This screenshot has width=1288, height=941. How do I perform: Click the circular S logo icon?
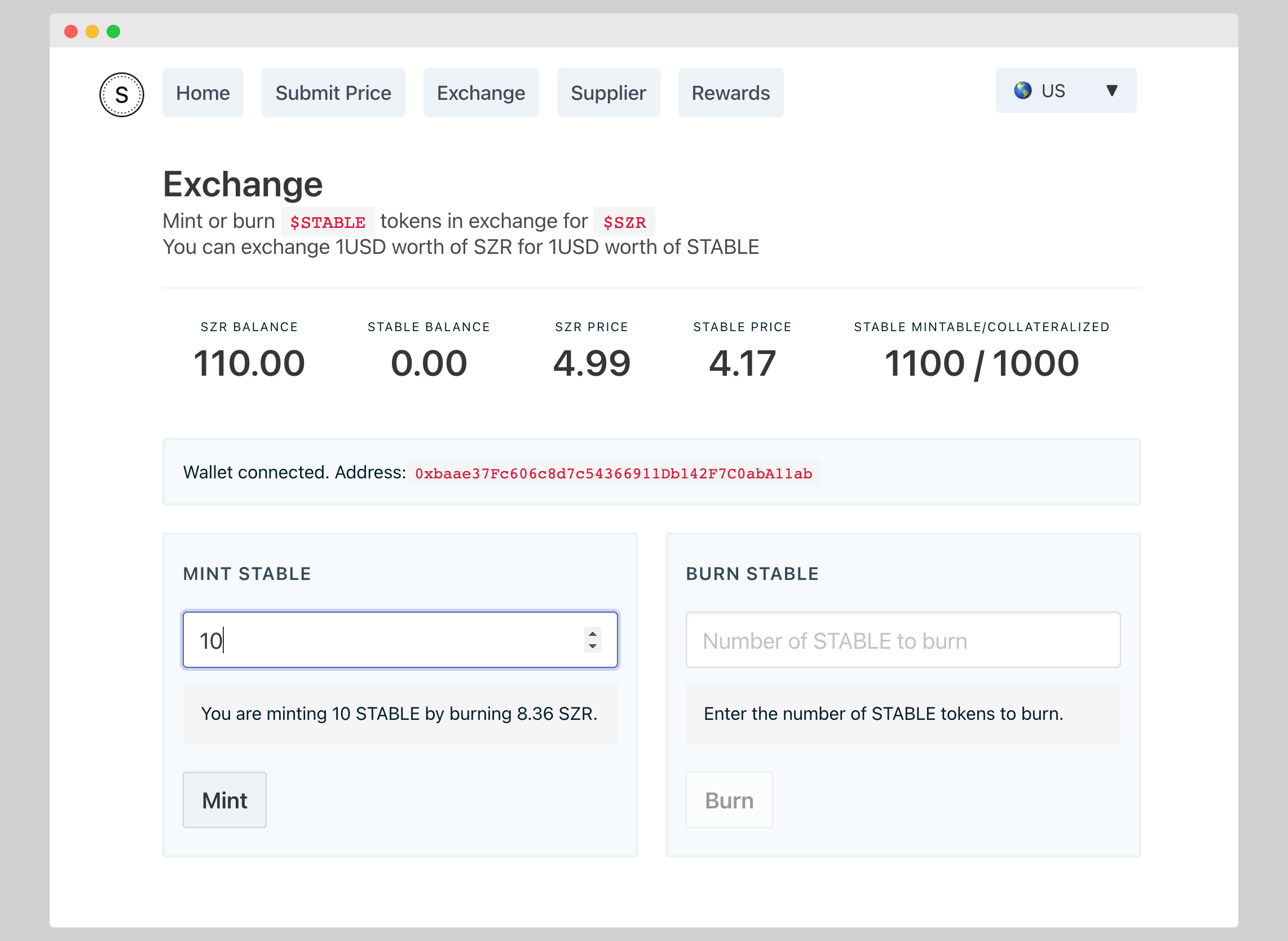pyautogui.click(x=121, y=94)
